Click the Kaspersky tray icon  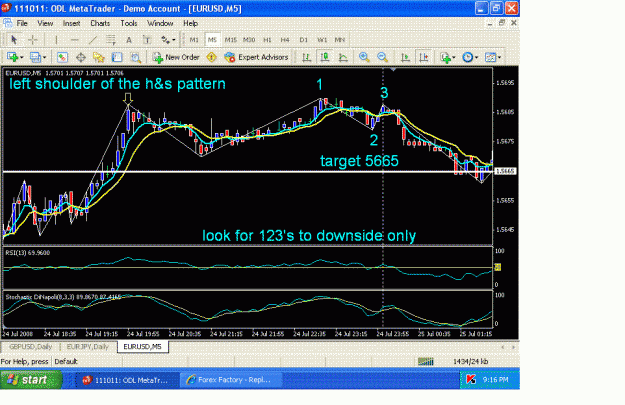click(x=471, y=379)
